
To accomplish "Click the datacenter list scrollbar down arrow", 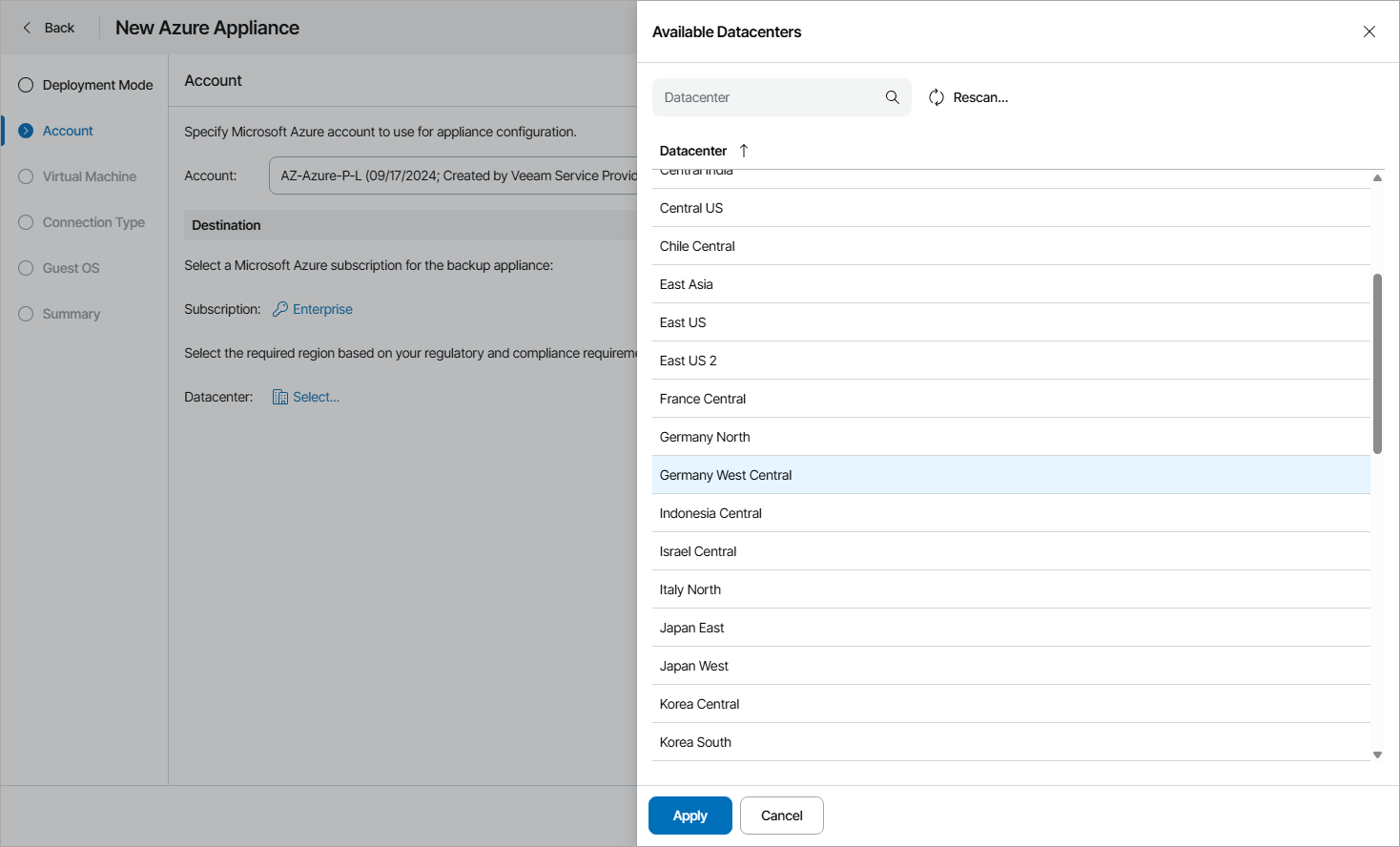I will [x=1376, y=754].
